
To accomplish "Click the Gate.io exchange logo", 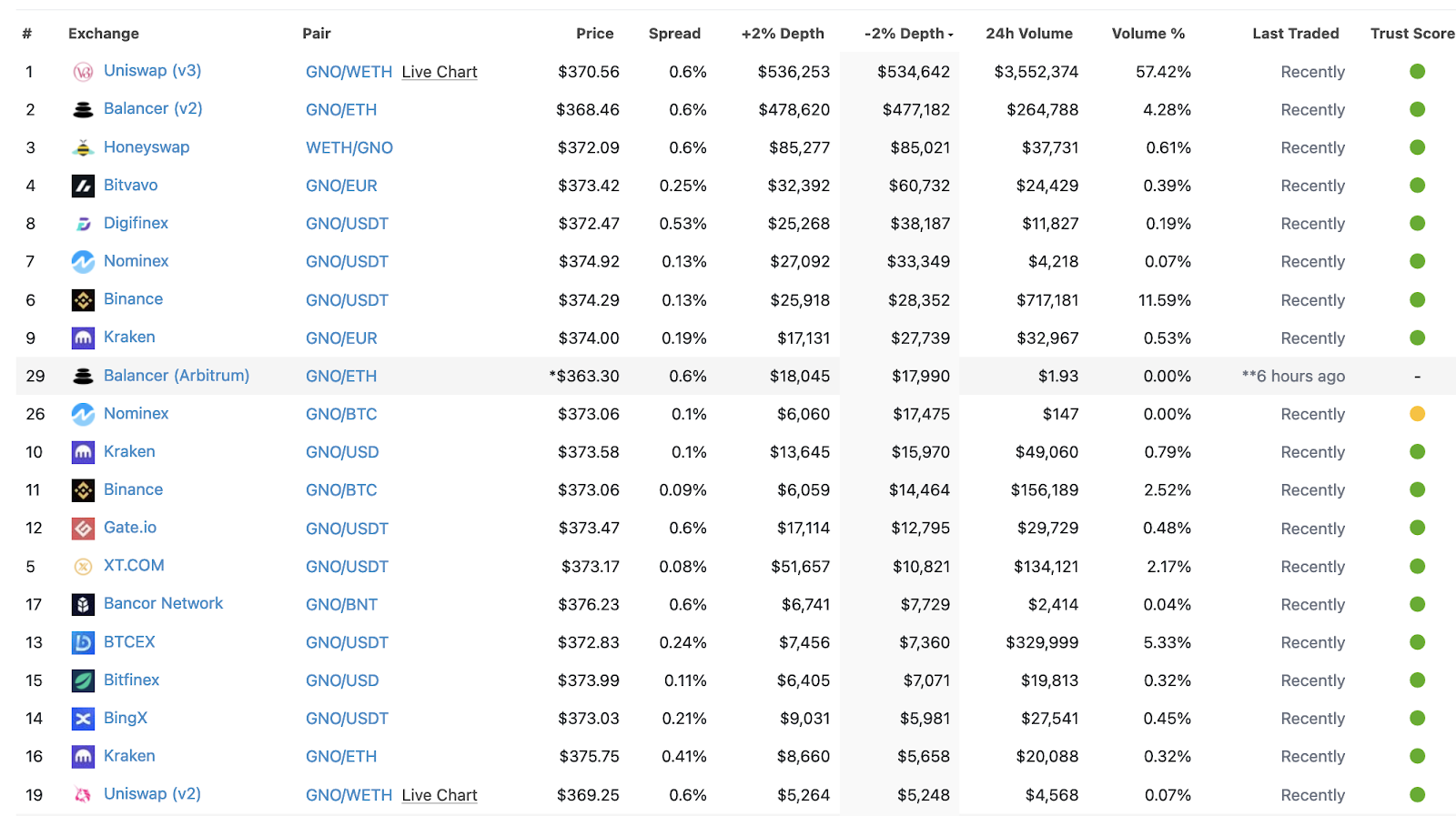I will click(83, 529).
